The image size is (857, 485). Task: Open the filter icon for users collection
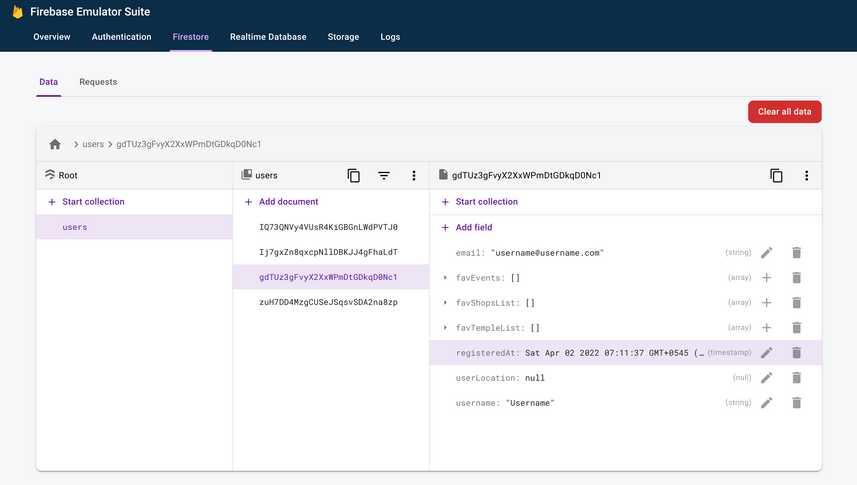click(383, 175)
